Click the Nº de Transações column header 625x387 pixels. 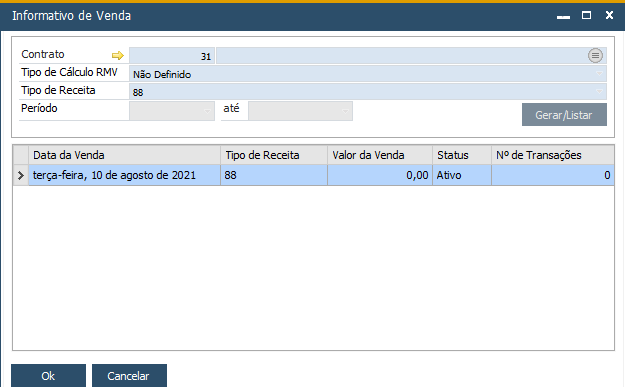coord(552,155)
